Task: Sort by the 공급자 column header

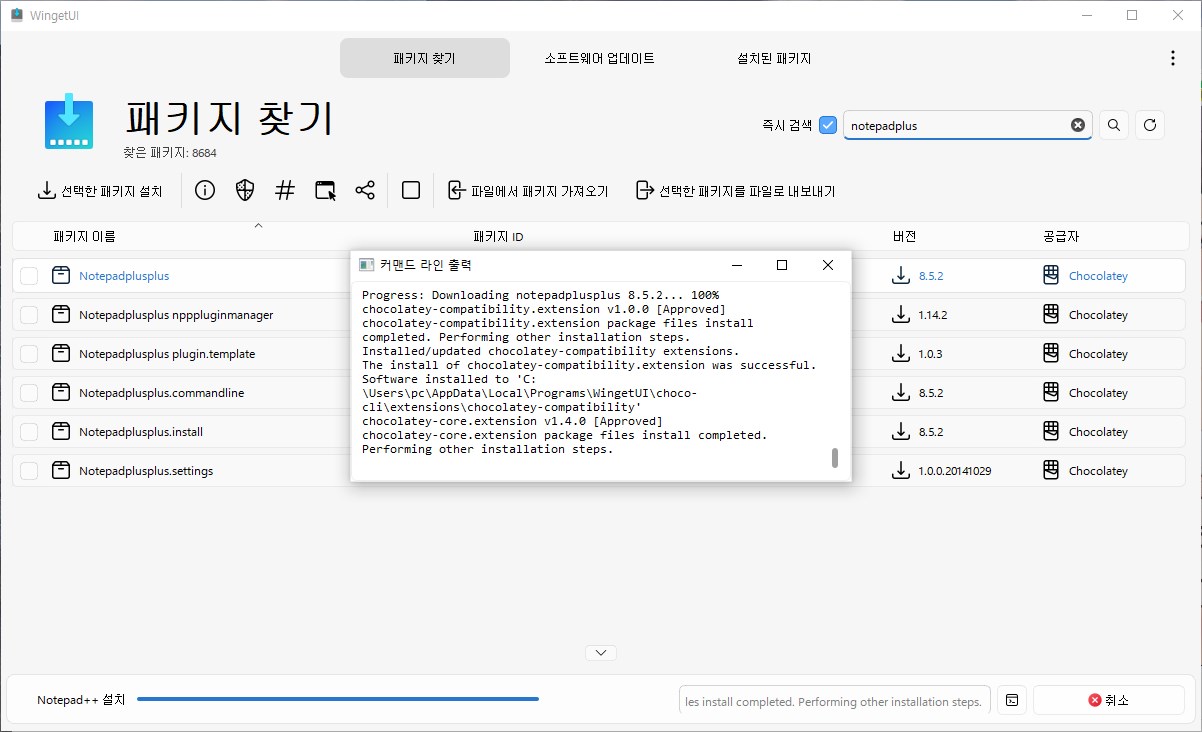Action: (x=1060, y=236)
